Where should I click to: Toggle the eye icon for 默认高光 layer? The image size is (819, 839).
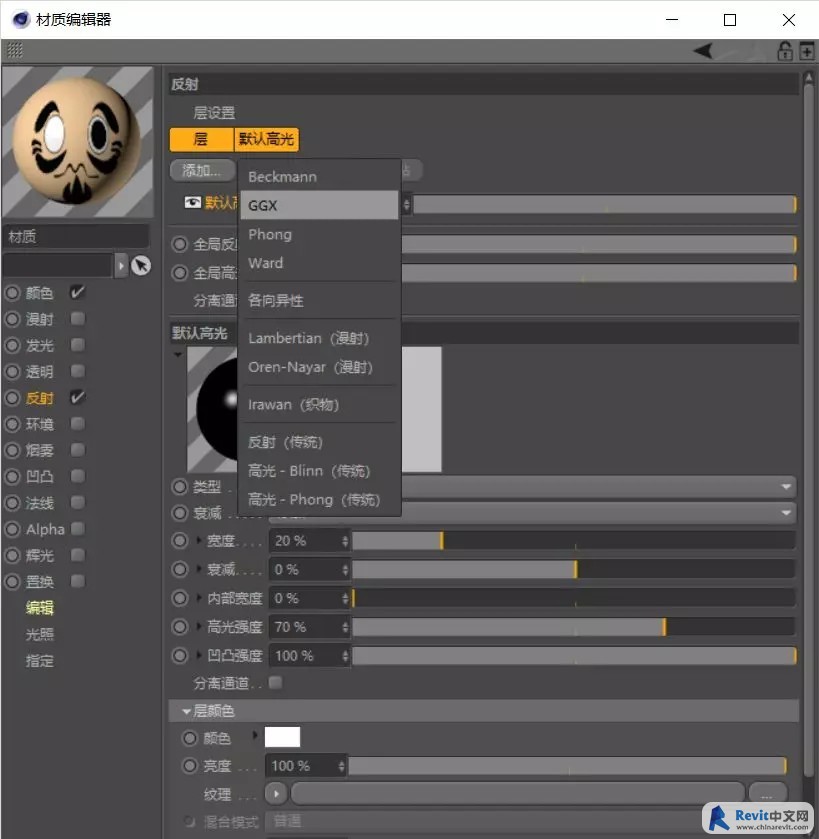point(192,202)
